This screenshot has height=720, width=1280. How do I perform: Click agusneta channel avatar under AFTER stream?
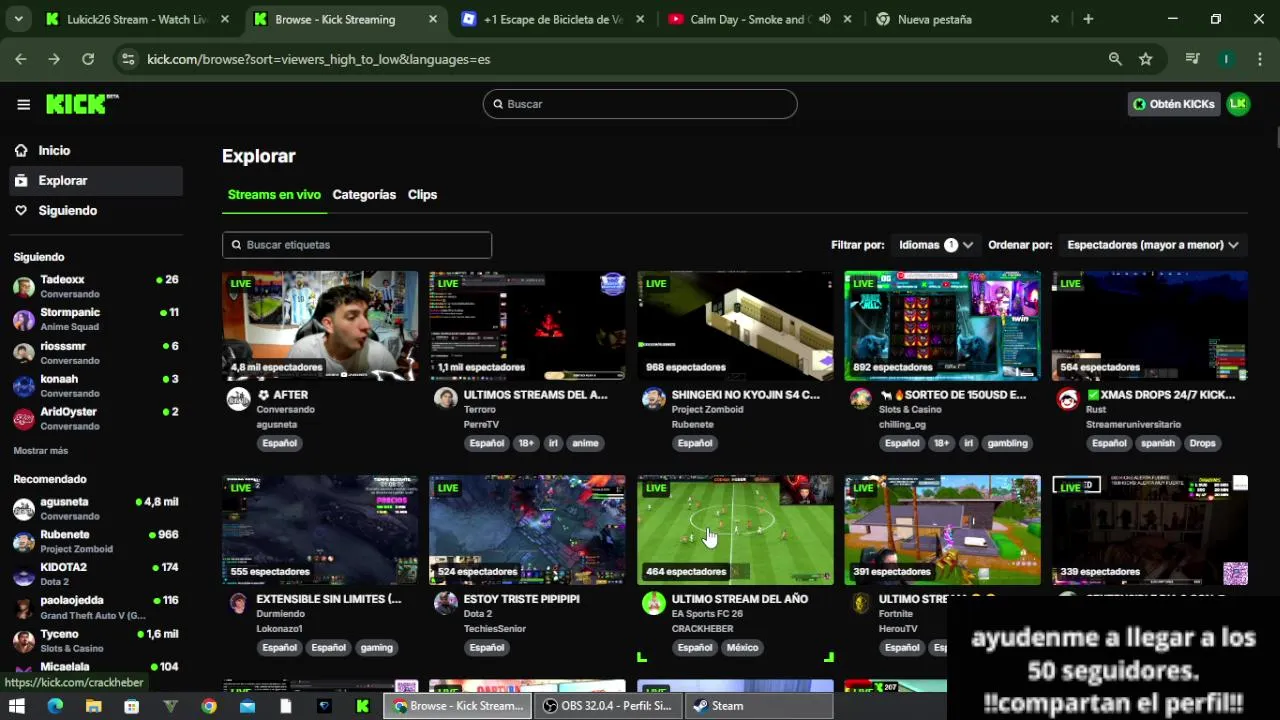click(238, 399)
